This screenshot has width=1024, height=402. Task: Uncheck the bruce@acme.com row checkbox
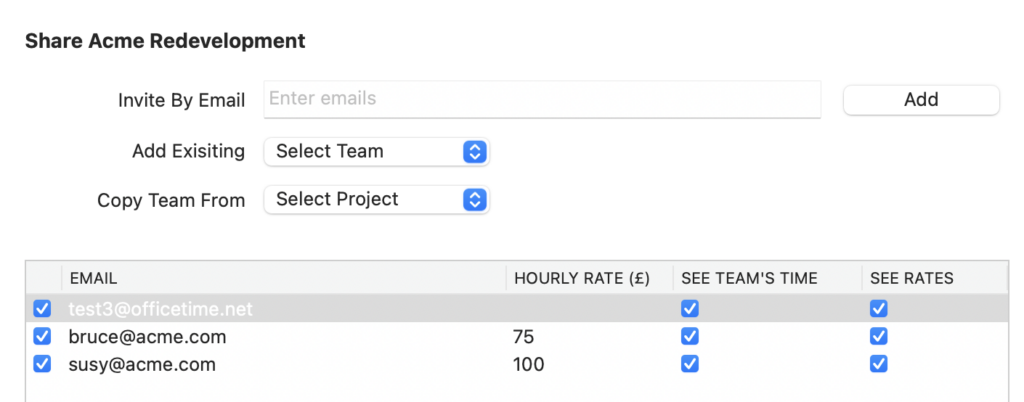coord(42,337)
